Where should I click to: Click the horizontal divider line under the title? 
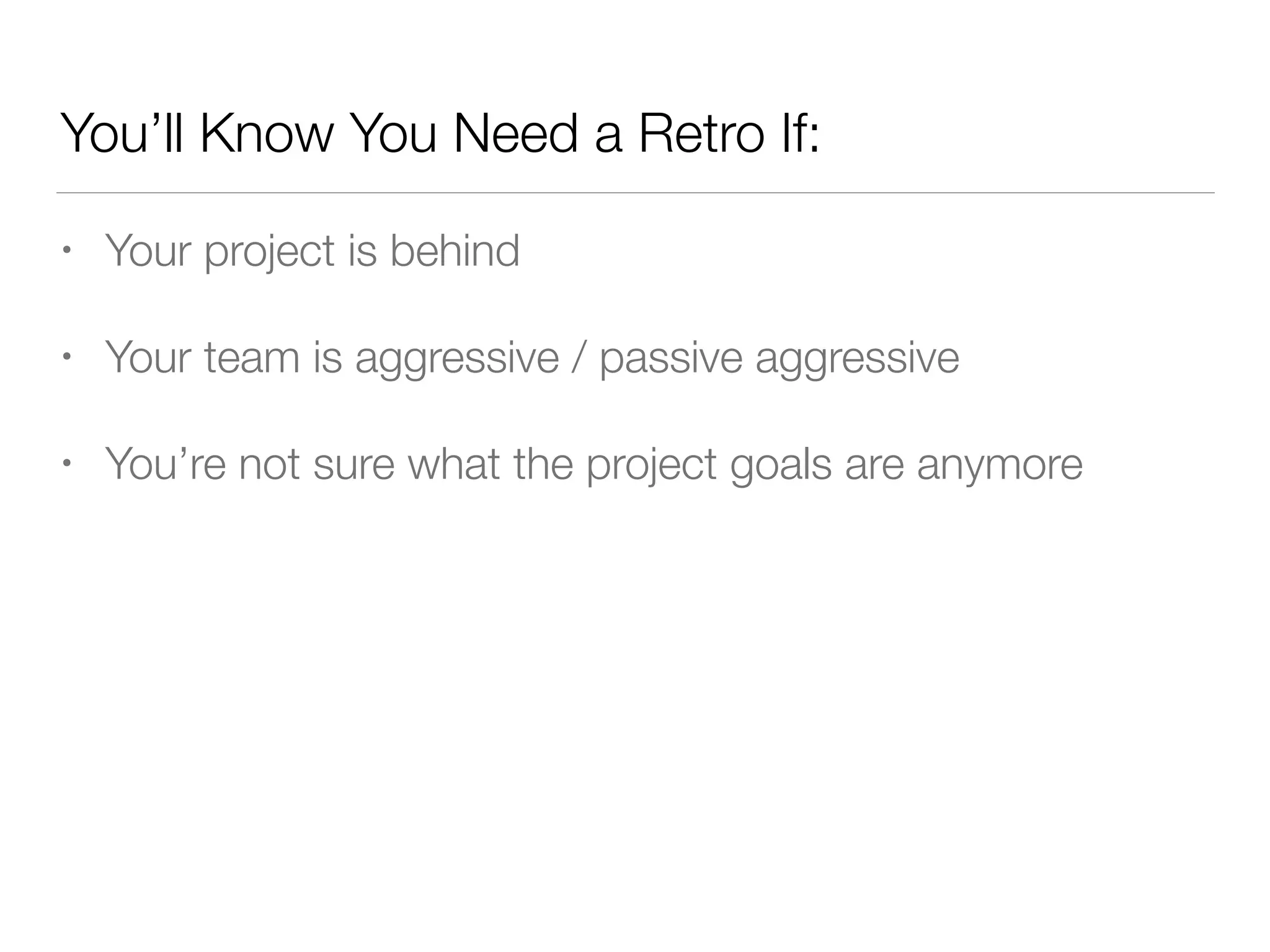click(x=635, y=193)
